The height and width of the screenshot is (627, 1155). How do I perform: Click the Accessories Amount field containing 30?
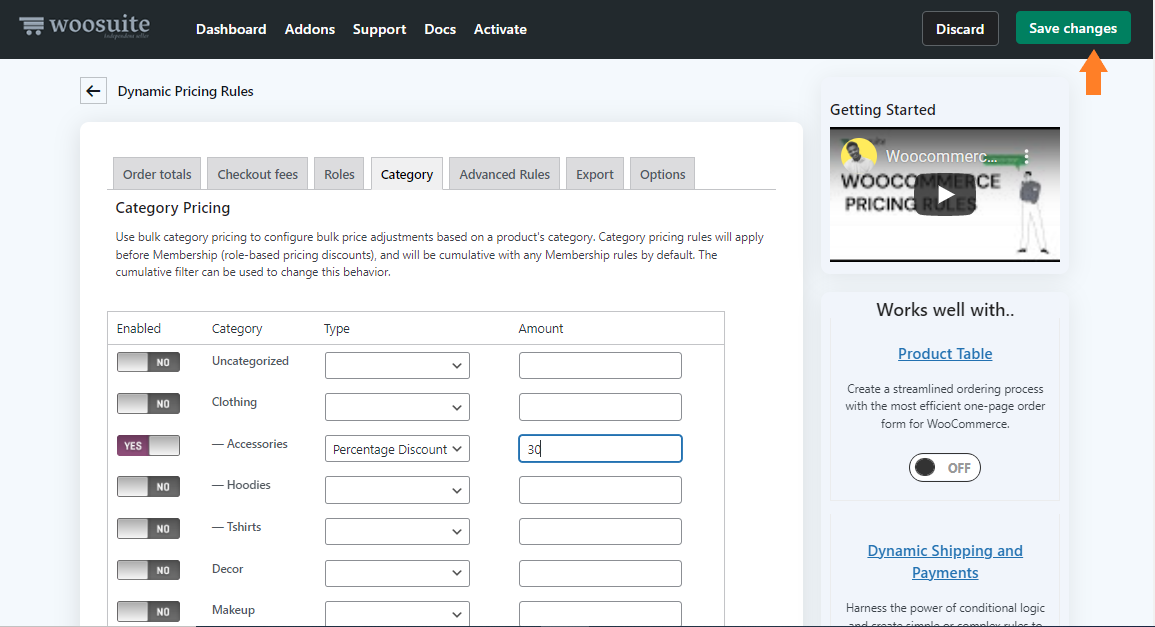point(600,449)
